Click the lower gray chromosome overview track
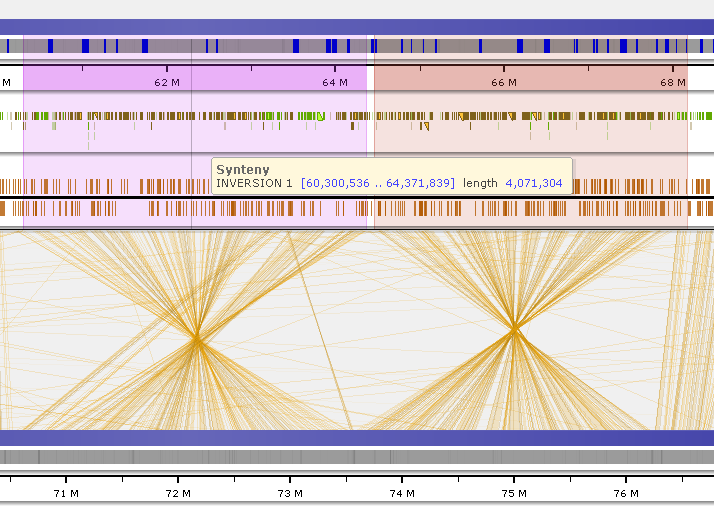 pyautogui.click(x=357, y=457)
